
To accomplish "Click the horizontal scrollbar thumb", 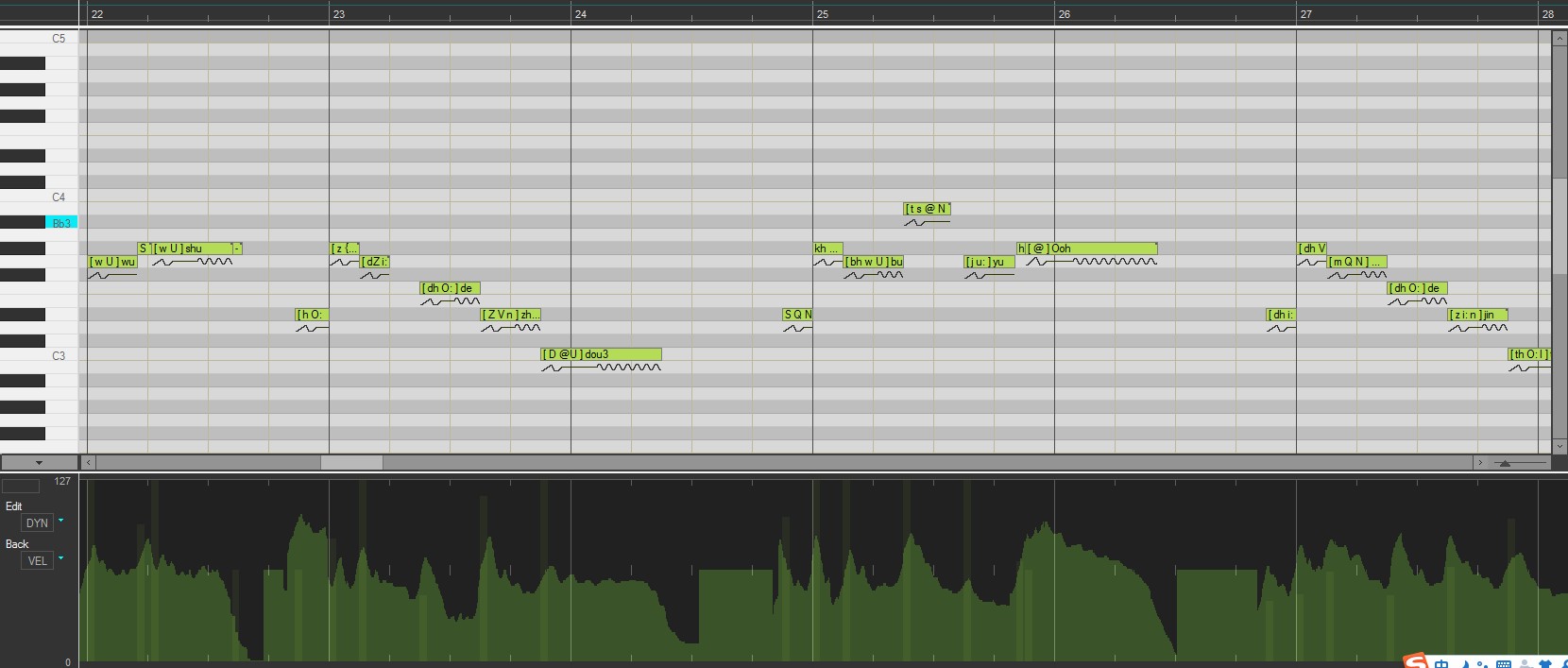I will coord(351,463).
